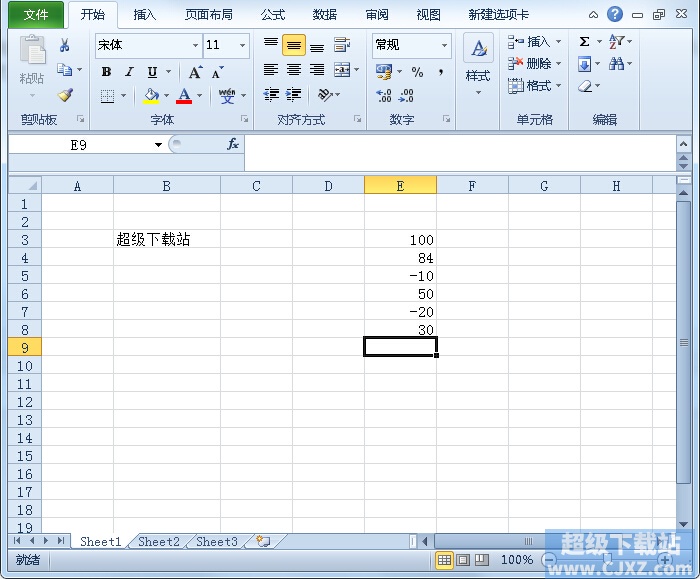Switch to 公式 ribbon tab
This screenshot has height=579, width=700.
tap(273, 15)
